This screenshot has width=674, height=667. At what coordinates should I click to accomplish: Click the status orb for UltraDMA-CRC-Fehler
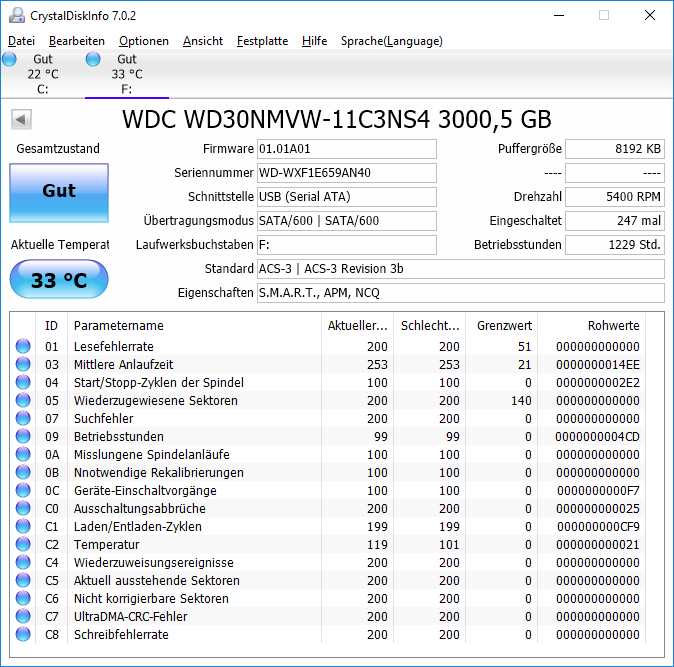[23, 617]
